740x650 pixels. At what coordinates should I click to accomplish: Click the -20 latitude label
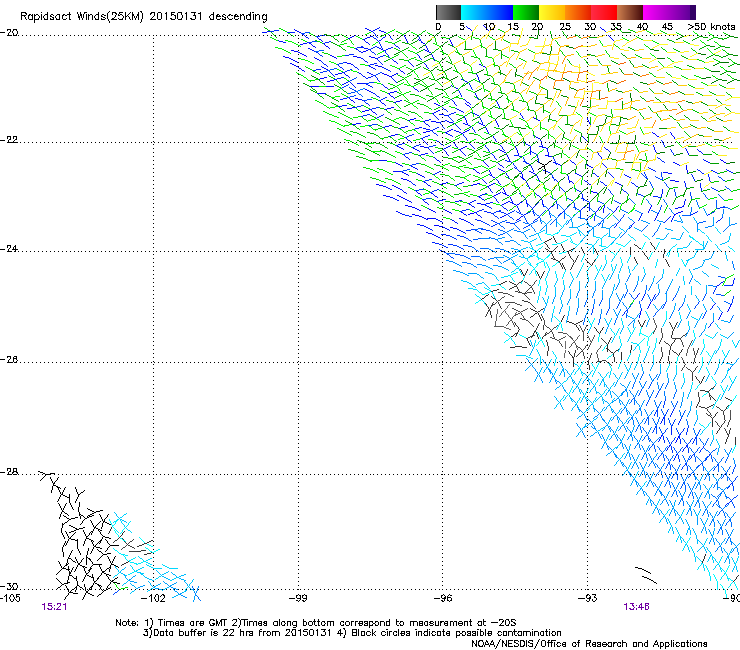pos(9,33)
